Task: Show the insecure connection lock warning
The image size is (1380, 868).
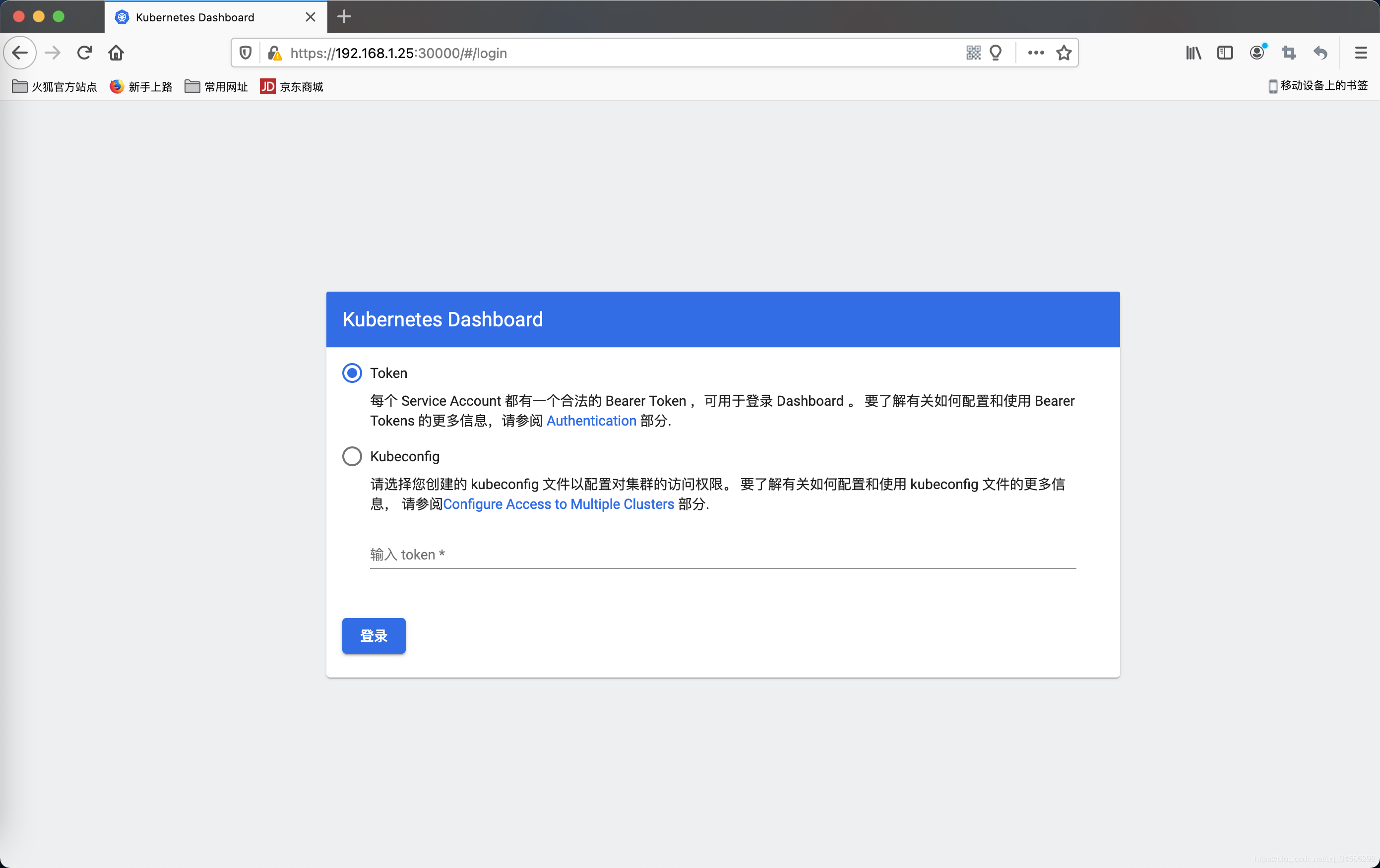Action: (274, 53)
